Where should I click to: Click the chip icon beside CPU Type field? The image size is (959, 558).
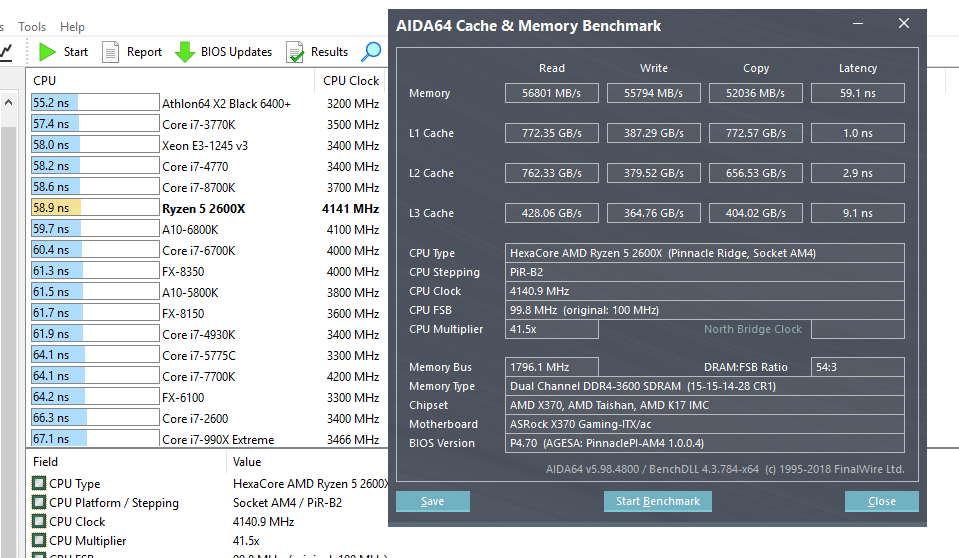(39, 483)
